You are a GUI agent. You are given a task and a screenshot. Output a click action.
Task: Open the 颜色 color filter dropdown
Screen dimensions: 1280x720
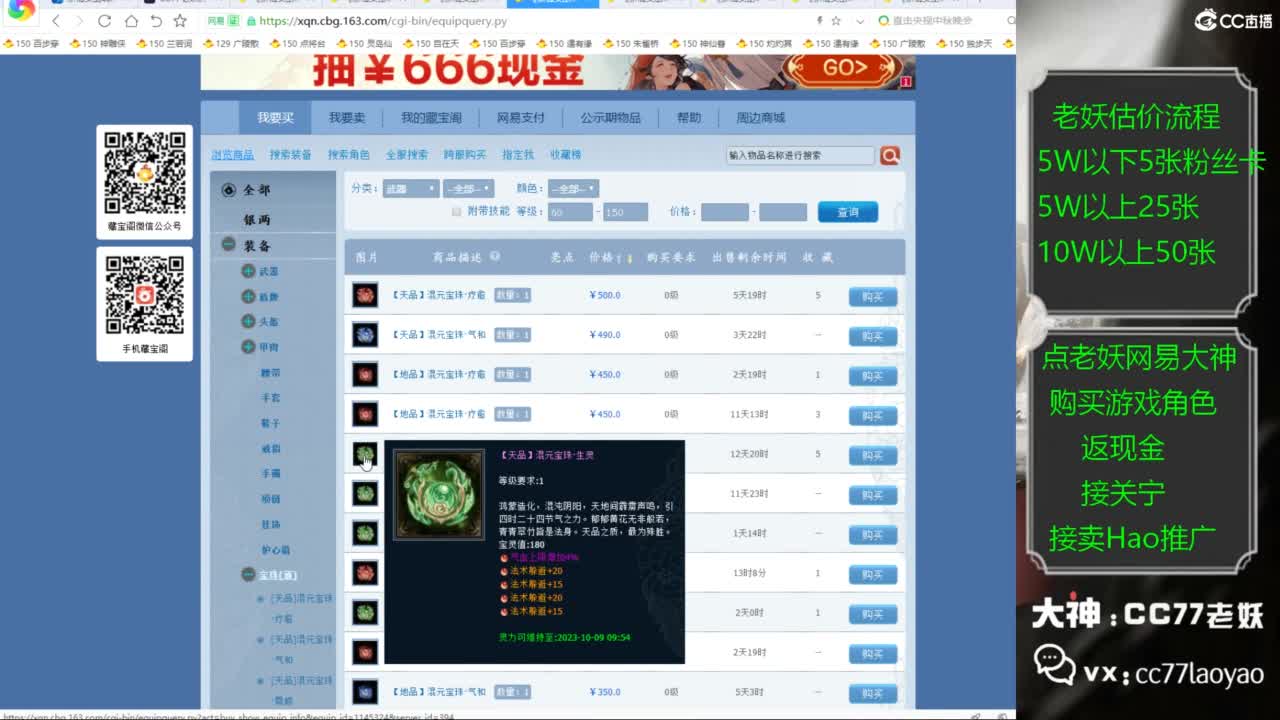click(x=573, y=186)
